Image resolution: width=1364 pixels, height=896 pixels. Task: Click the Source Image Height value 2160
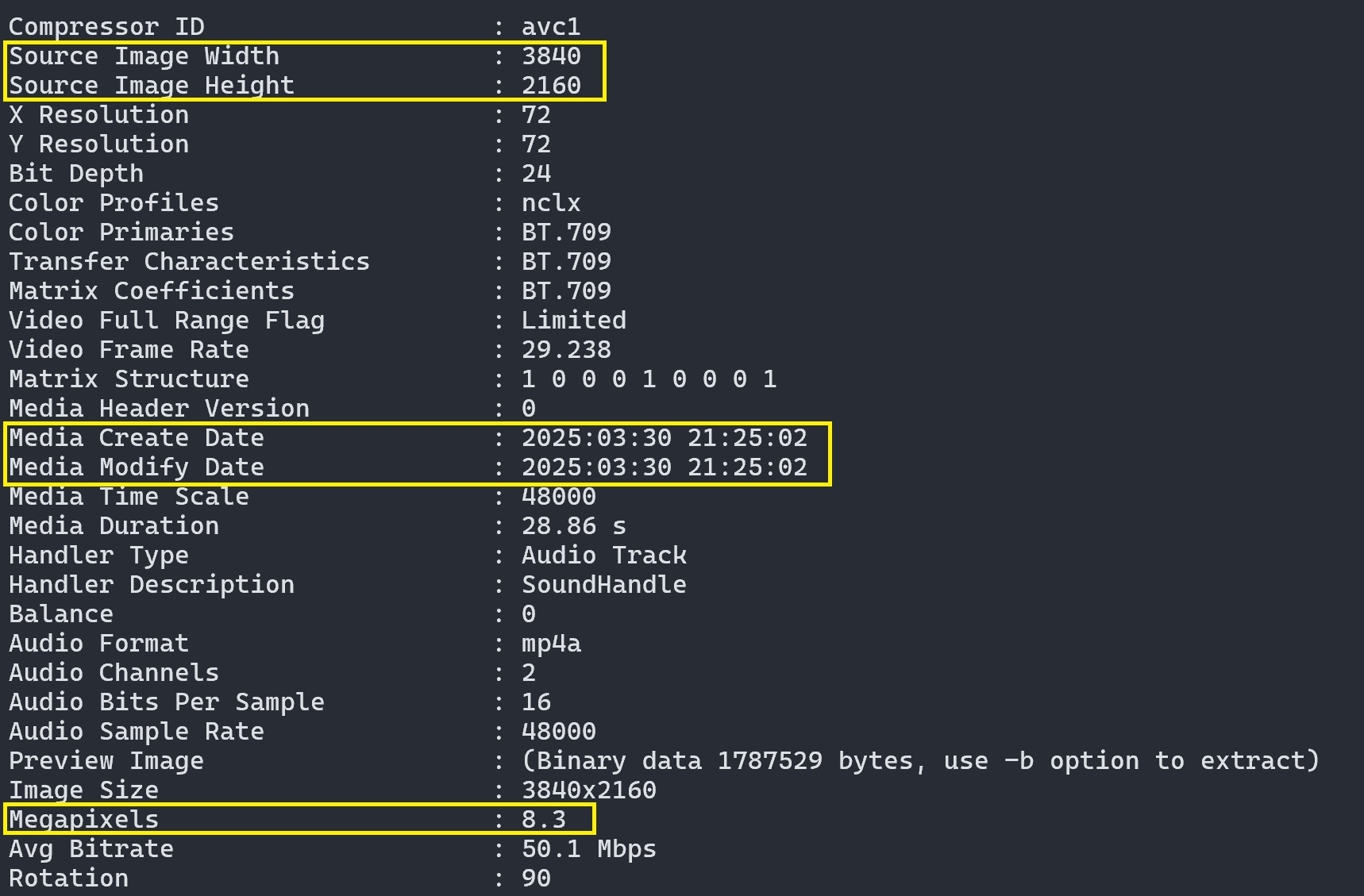(551, 86)
